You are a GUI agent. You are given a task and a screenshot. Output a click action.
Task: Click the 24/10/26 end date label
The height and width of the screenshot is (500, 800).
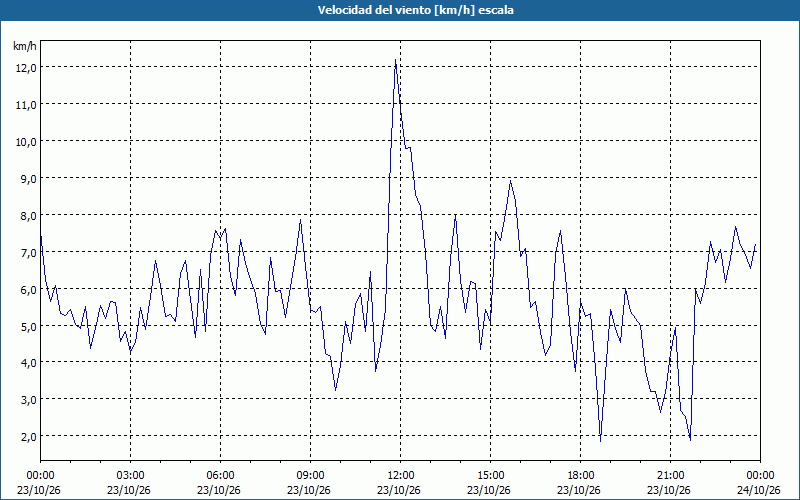(x=759, y=490)
